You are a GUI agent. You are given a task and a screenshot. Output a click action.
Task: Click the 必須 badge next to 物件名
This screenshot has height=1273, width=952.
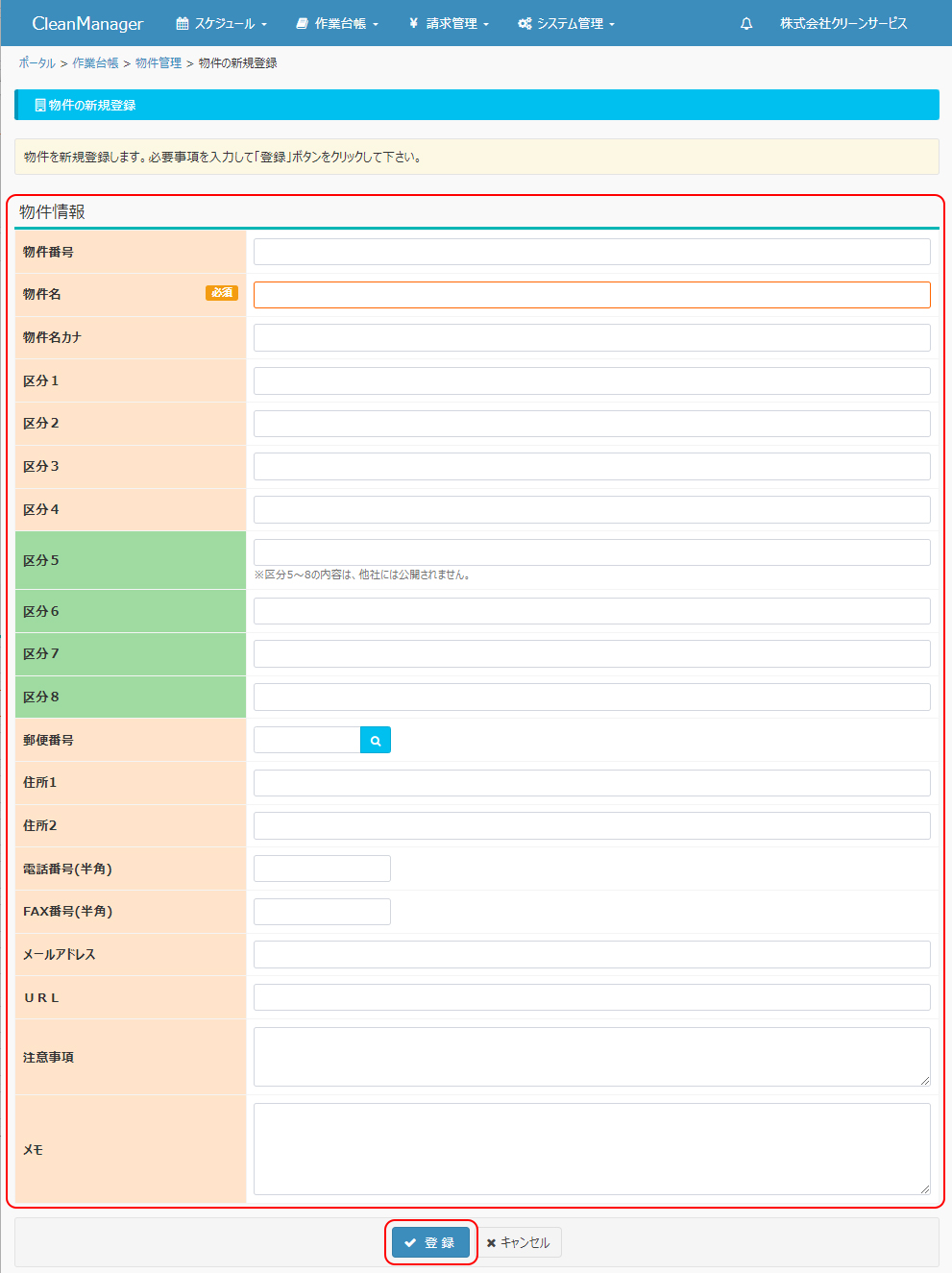pyautogui.click(x=222, y=293)
